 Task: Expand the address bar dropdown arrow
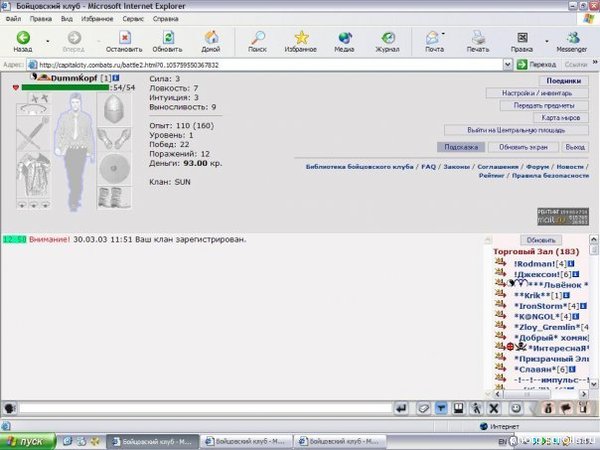[x=508, y=65]
